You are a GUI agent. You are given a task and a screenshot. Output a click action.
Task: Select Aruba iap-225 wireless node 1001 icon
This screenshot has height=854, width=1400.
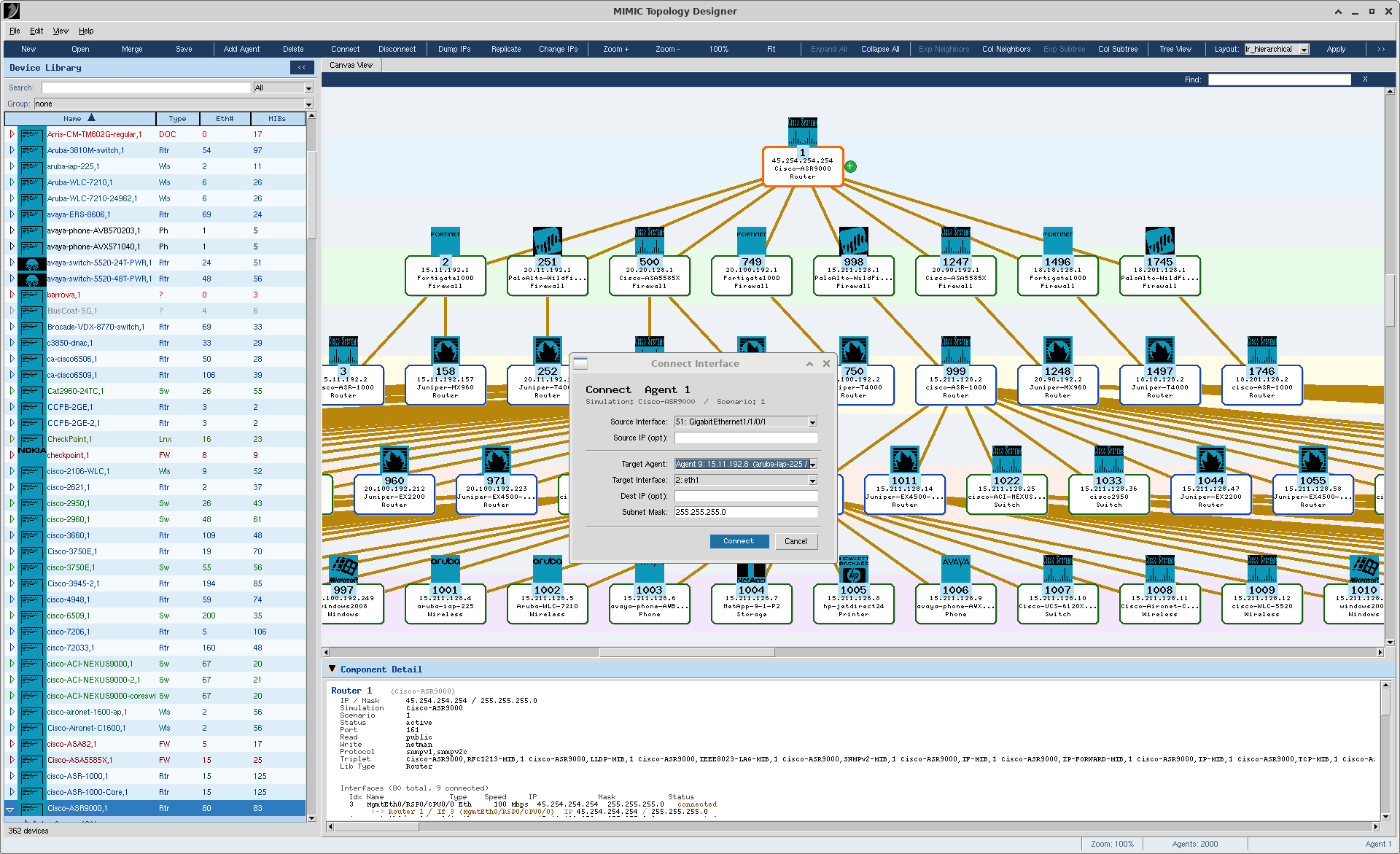445,569
